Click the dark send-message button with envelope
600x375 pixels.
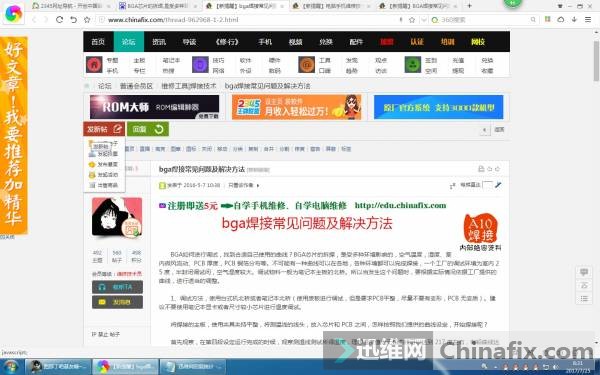[117, 302]
